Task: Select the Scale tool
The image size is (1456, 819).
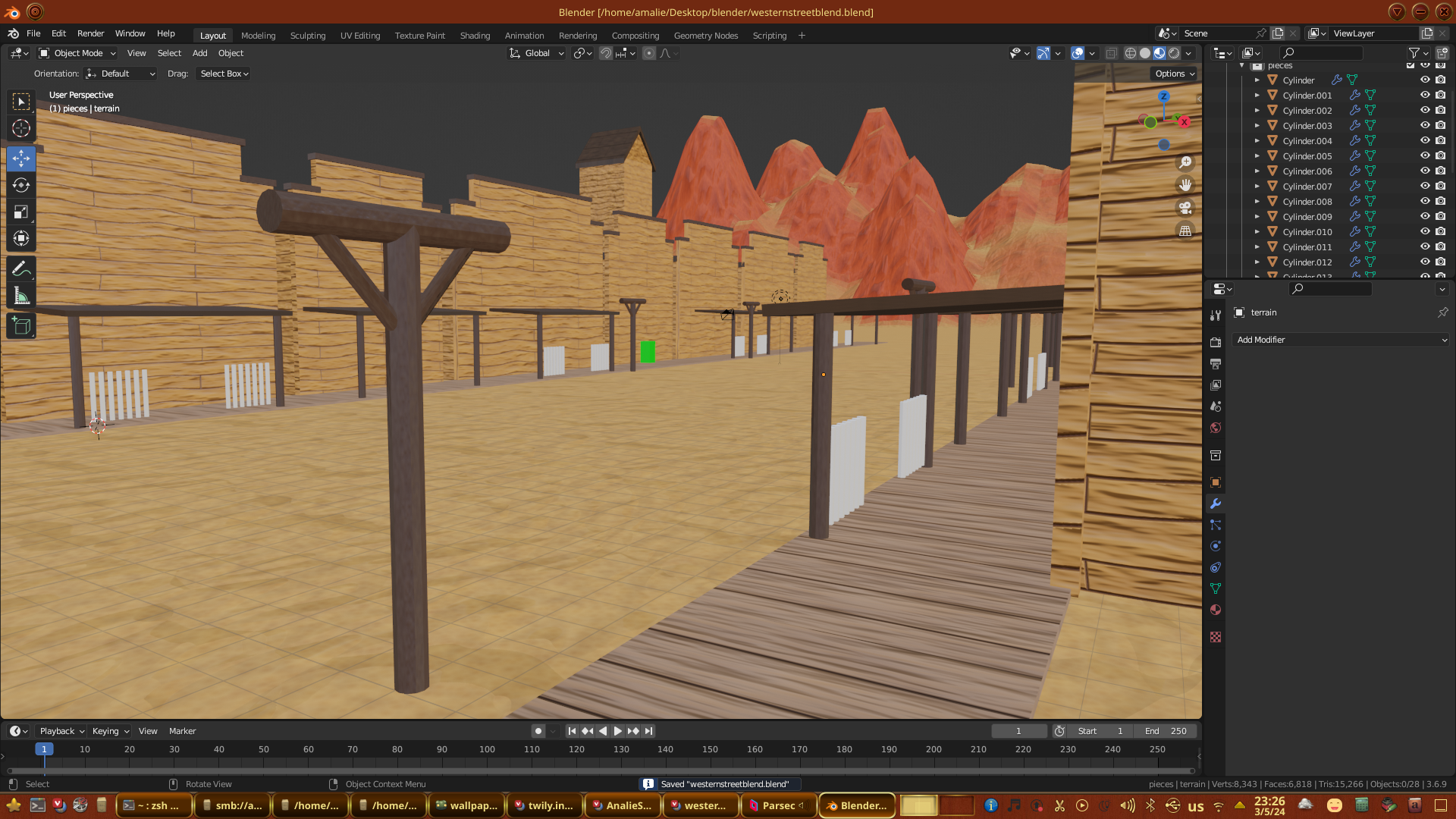Action: [21, 212]
